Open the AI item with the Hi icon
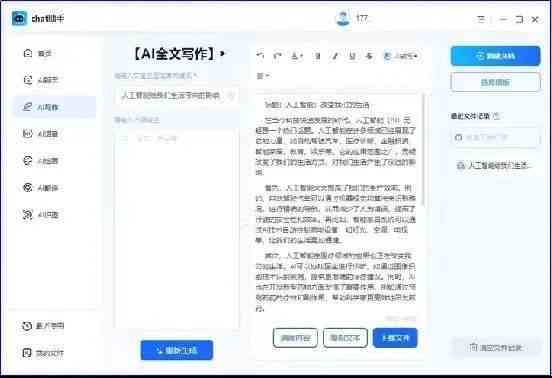 tap(40, 134)
